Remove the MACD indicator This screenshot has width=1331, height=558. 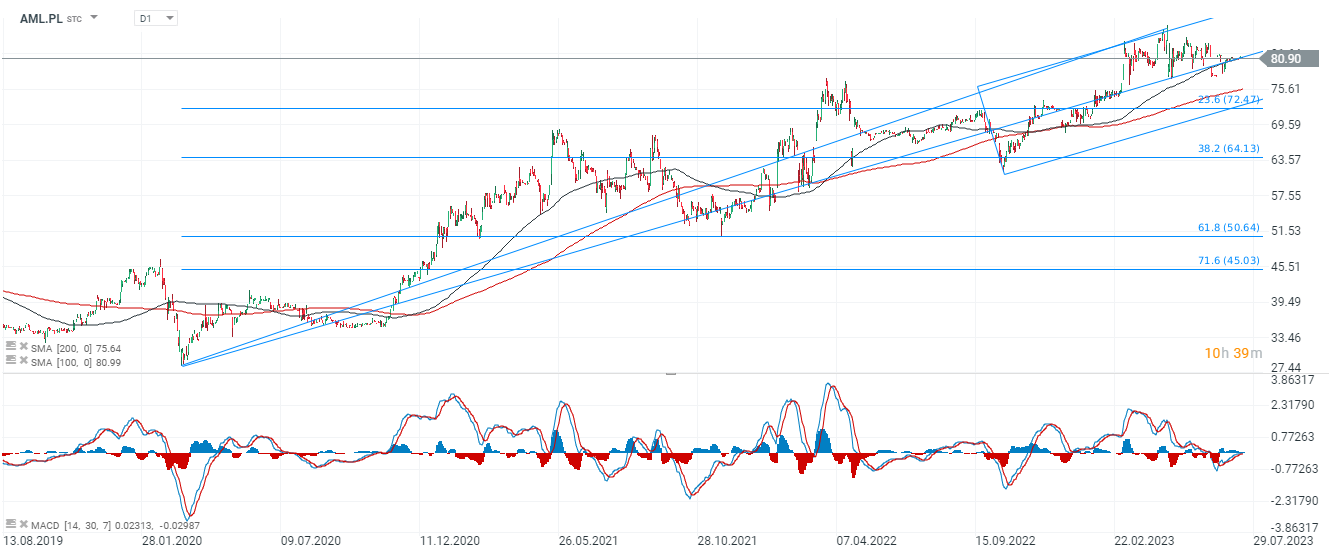23,524
